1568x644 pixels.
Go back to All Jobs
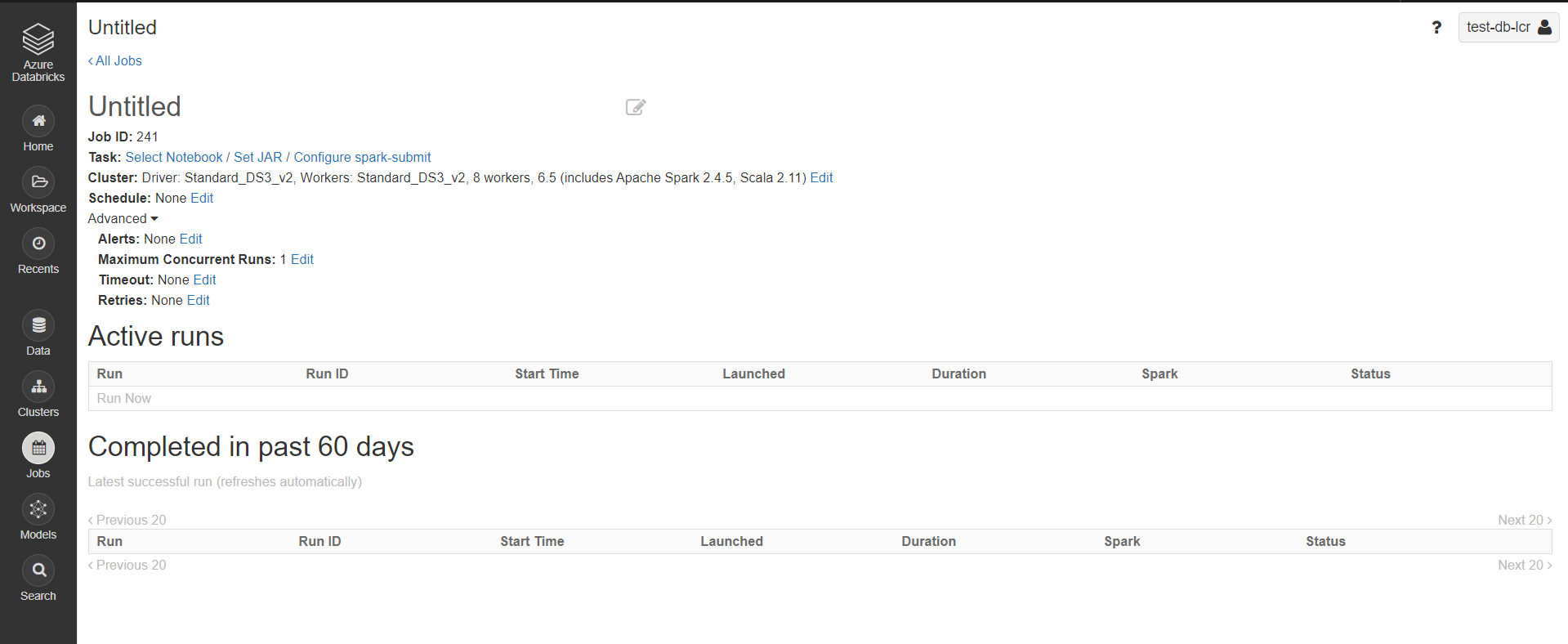point(115,60)
